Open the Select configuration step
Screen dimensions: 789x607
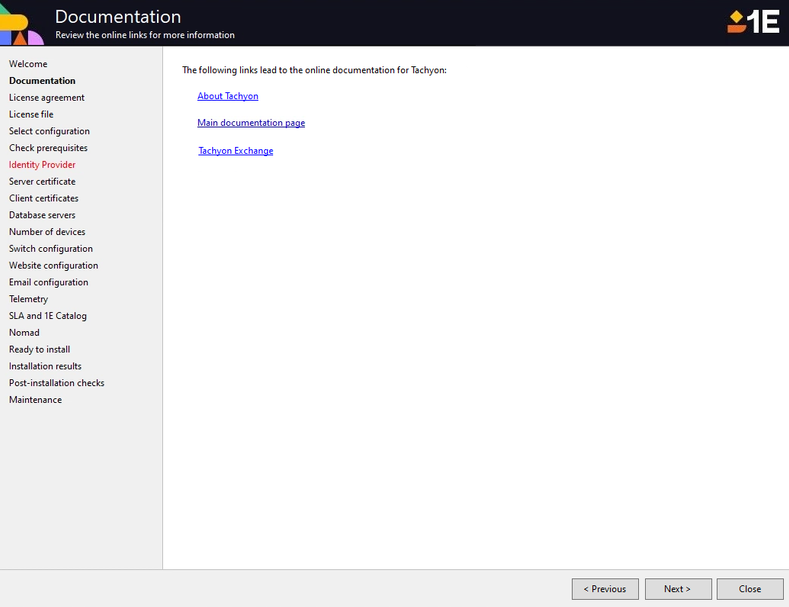(49, 131)
